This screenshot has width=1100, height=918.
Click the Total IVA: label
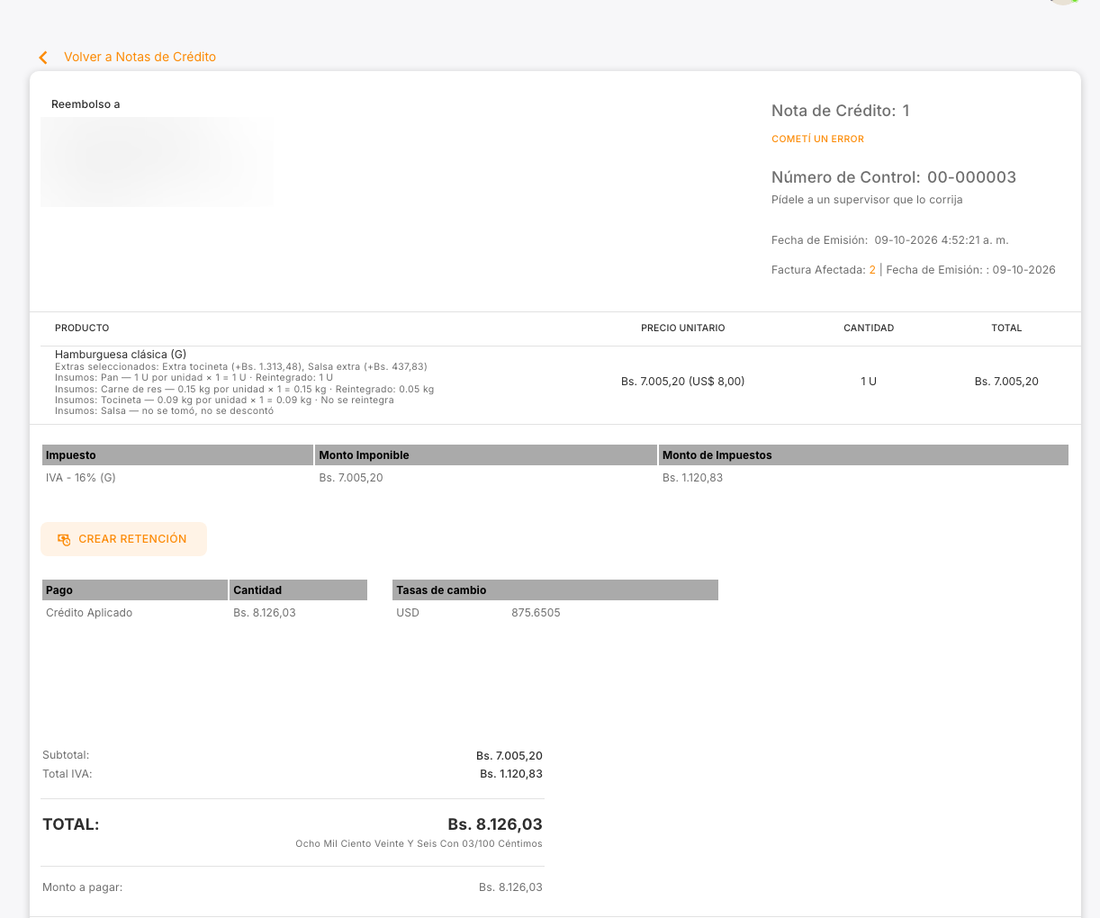click(67, 774)
